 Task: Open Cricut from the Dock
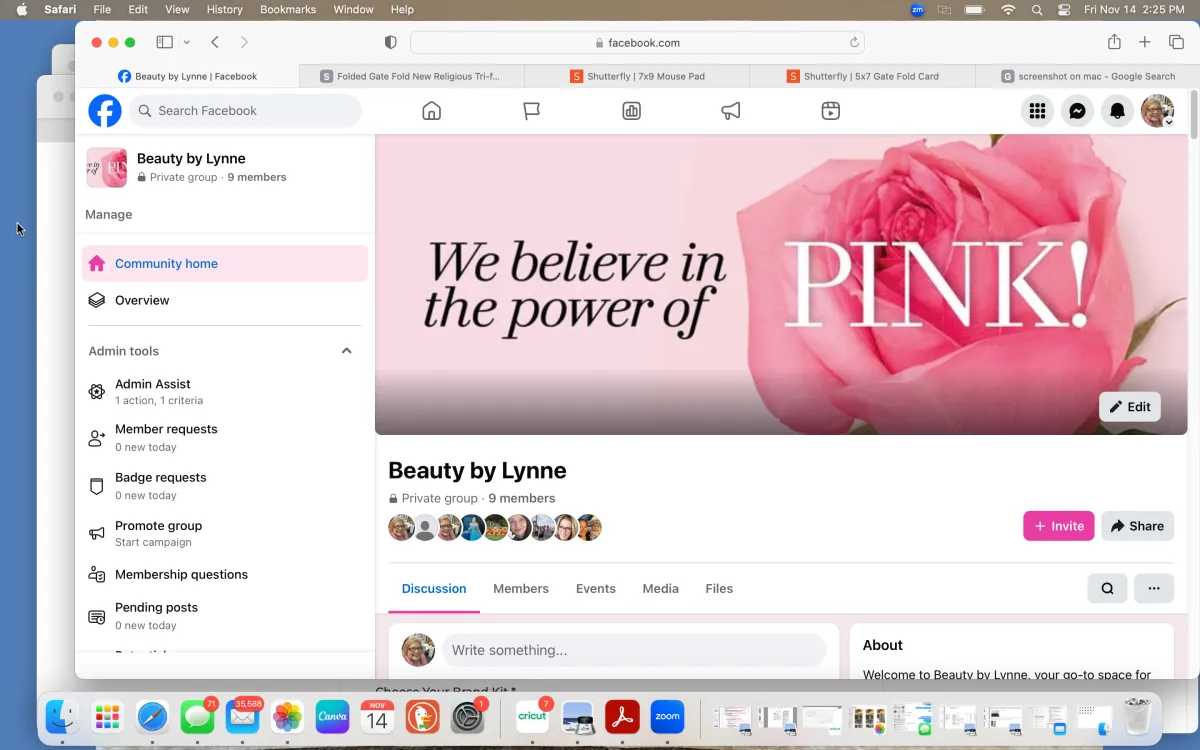pyautogui.click(x=532, y=716)
